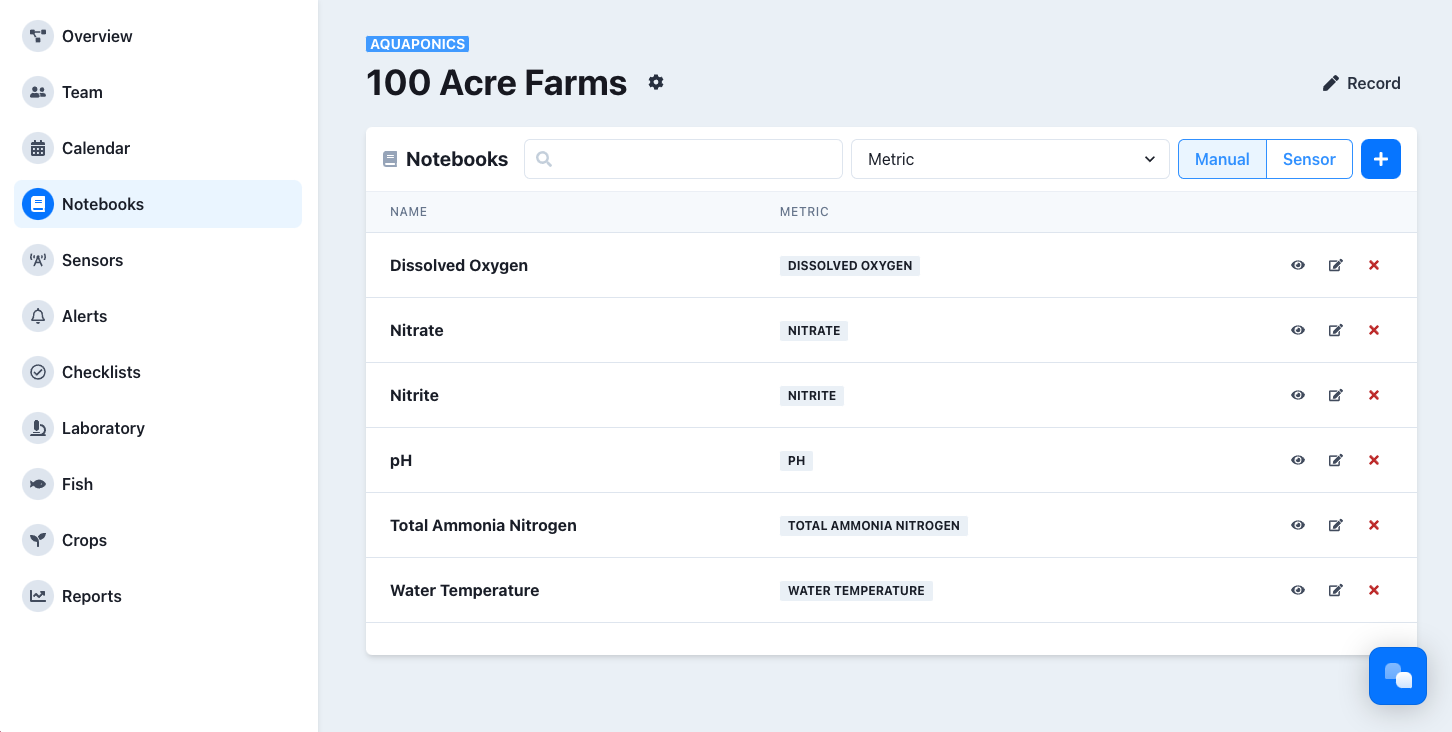Viewport: 1452px width, 732px height.
Task: Go to Sensors in sidebar
Action: pyautogui.click(x=92, y=260)
